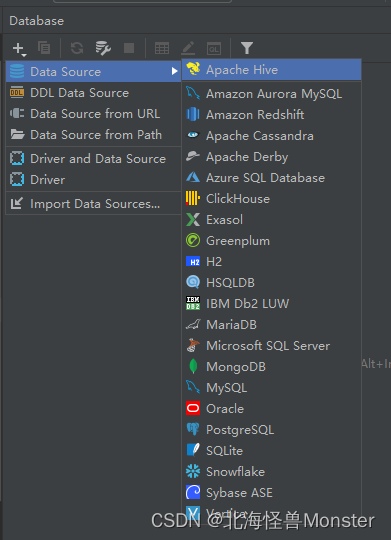Select SQLite data source
Viewport: 391px width, 540px height.
(x=271, y=451)
